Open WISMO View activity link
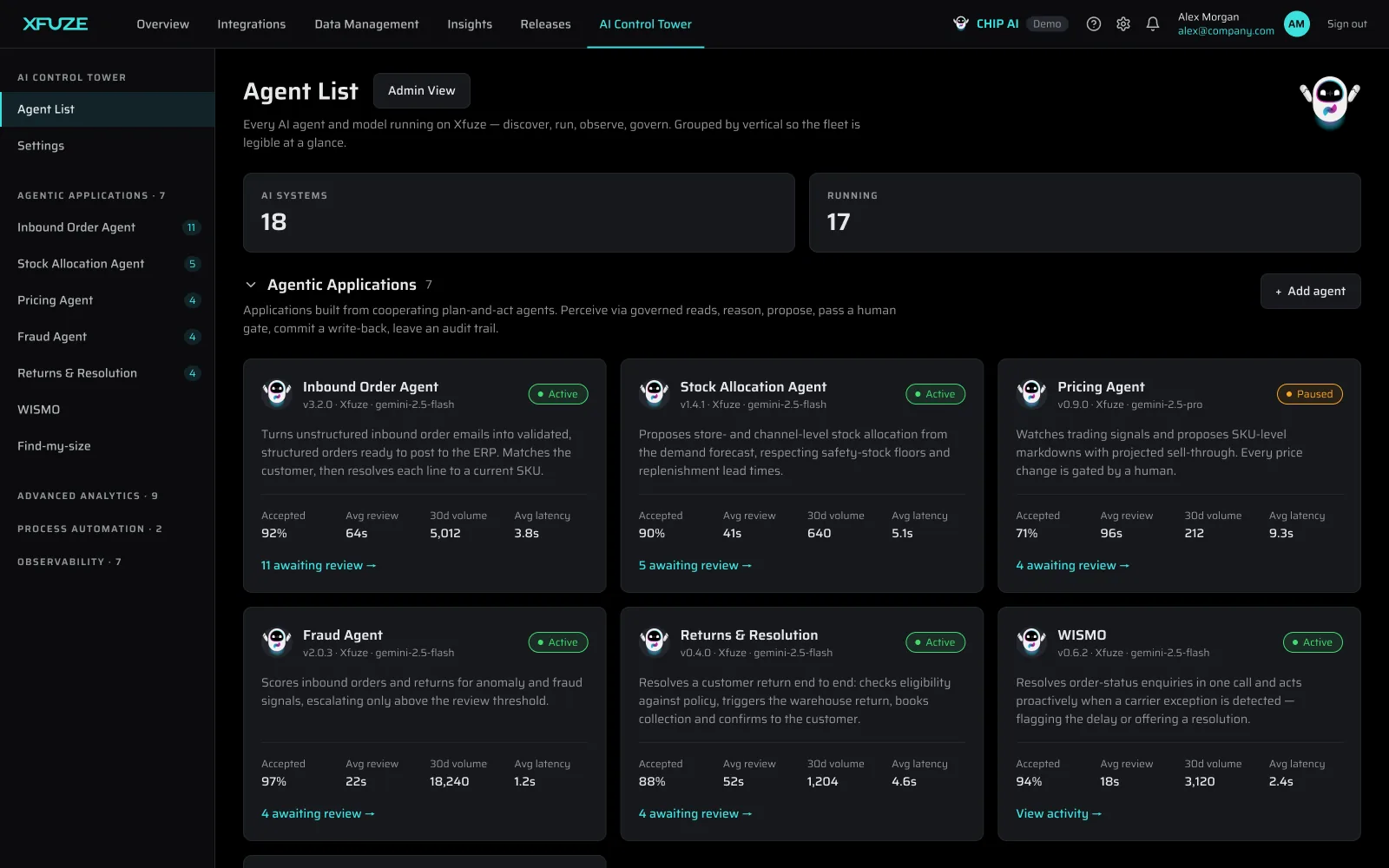Viewport: 1389px width, 868px height. [x=1058, y=813]
